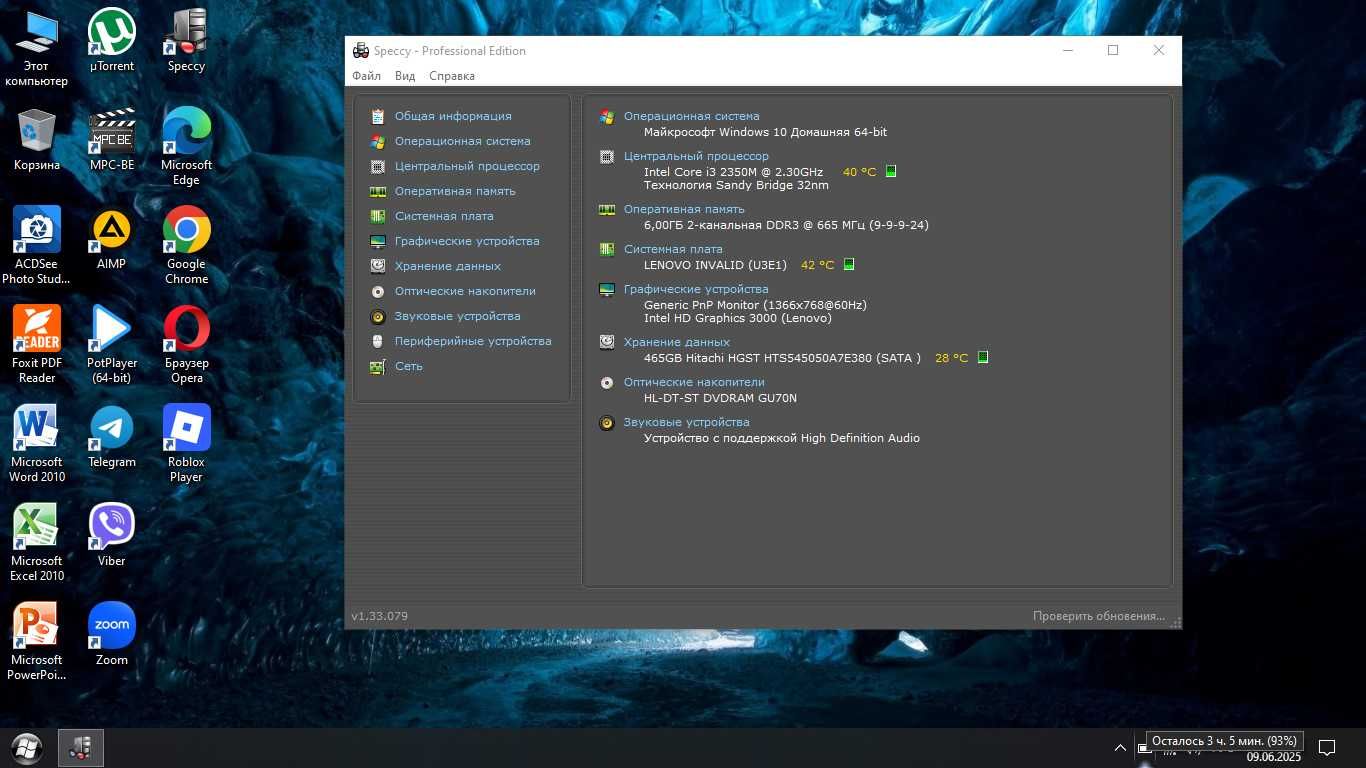Show the Оперативная память sidebar section
Screen dimensions: 1366x768
[x=455, y=191]
